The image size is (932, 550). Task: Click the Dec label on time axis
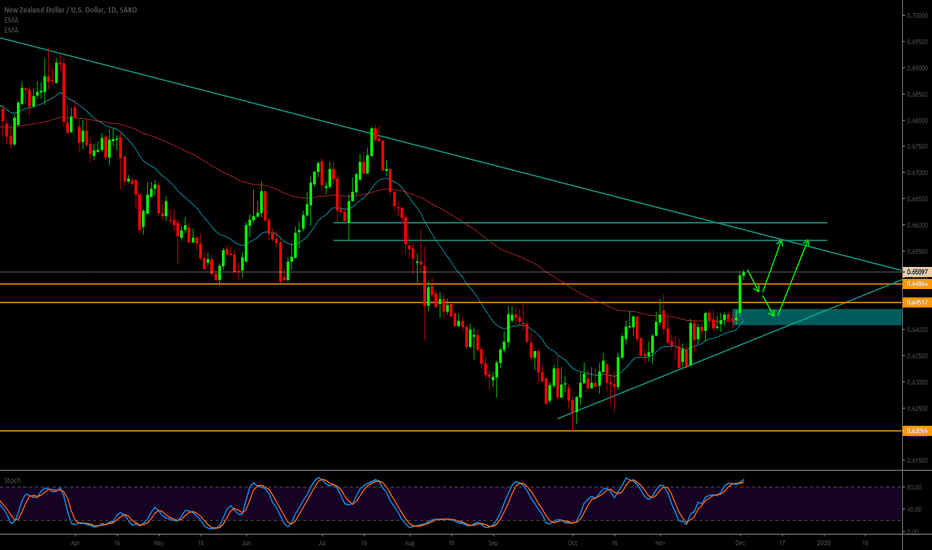(740, 541)
